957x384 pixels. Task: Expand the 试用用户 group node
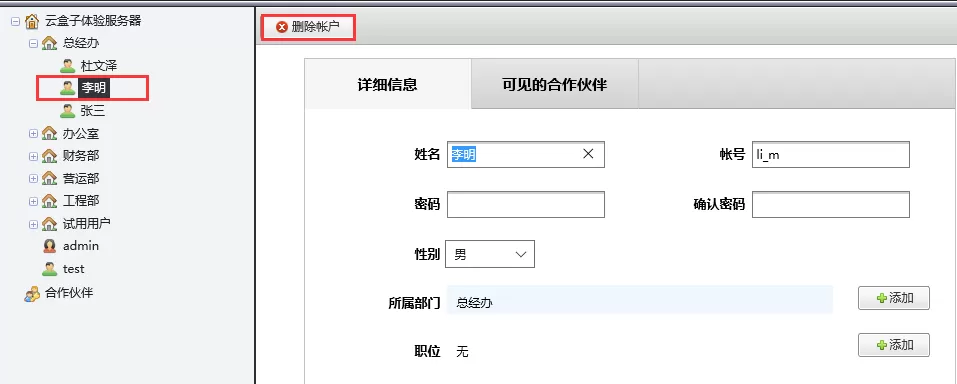33,224
